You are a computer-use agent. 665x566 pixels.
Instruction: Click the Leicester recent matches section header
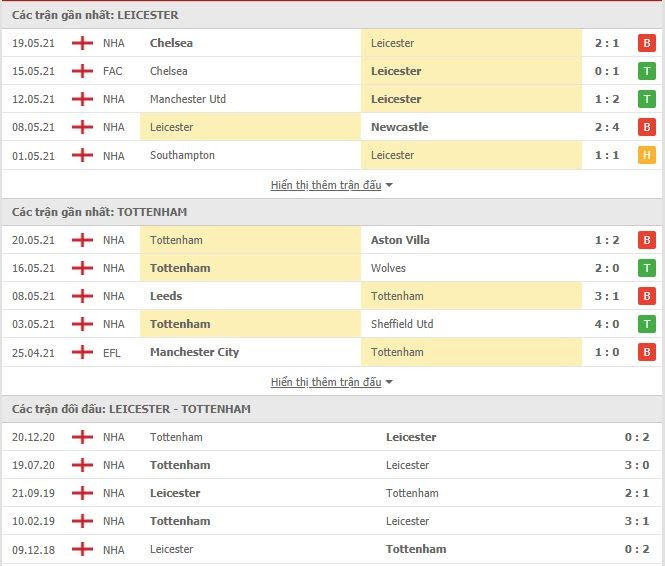pyautogui.click(x=96, y=16)
